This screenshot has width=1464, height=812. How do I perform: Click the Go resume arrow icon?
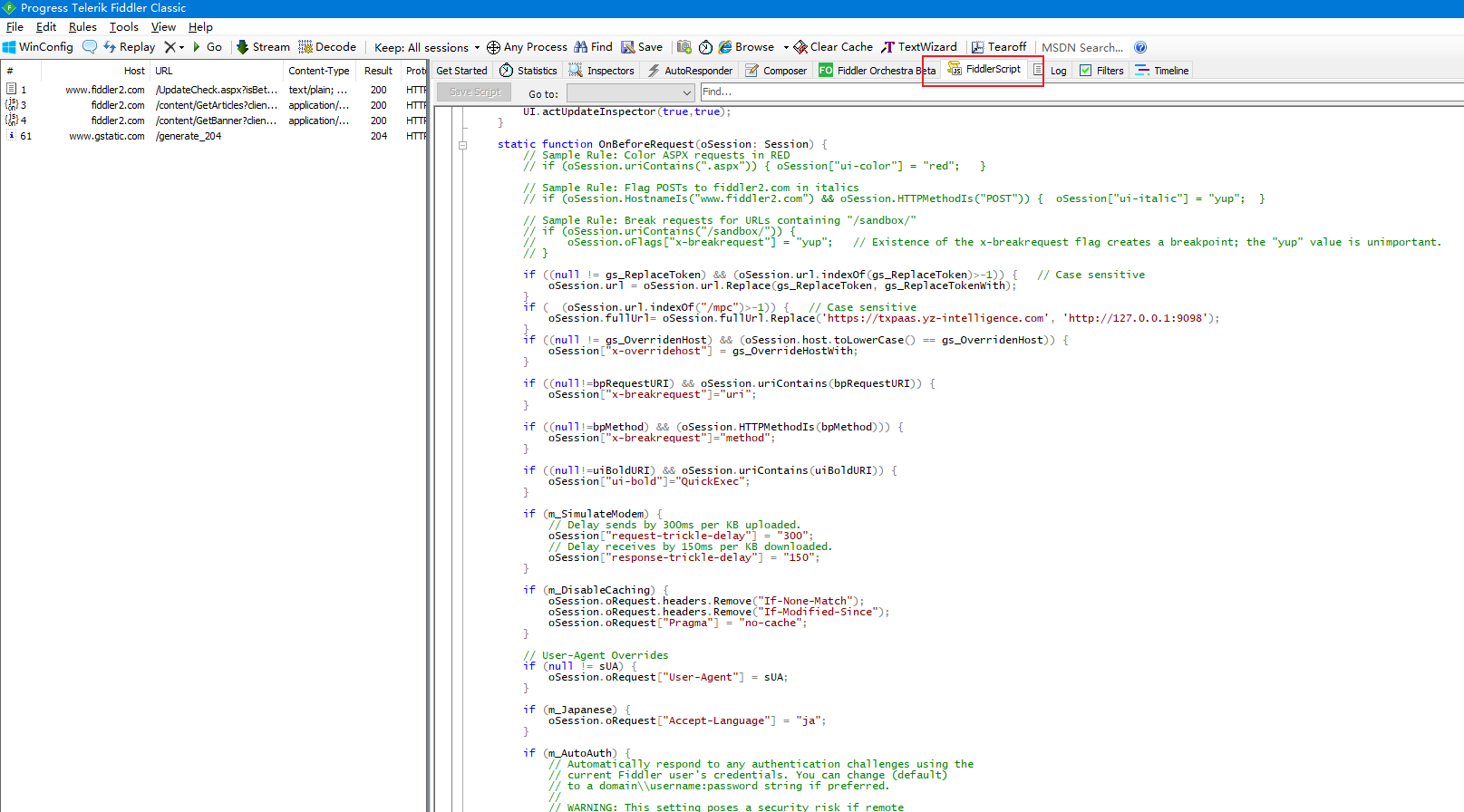[x=197, y=47]
